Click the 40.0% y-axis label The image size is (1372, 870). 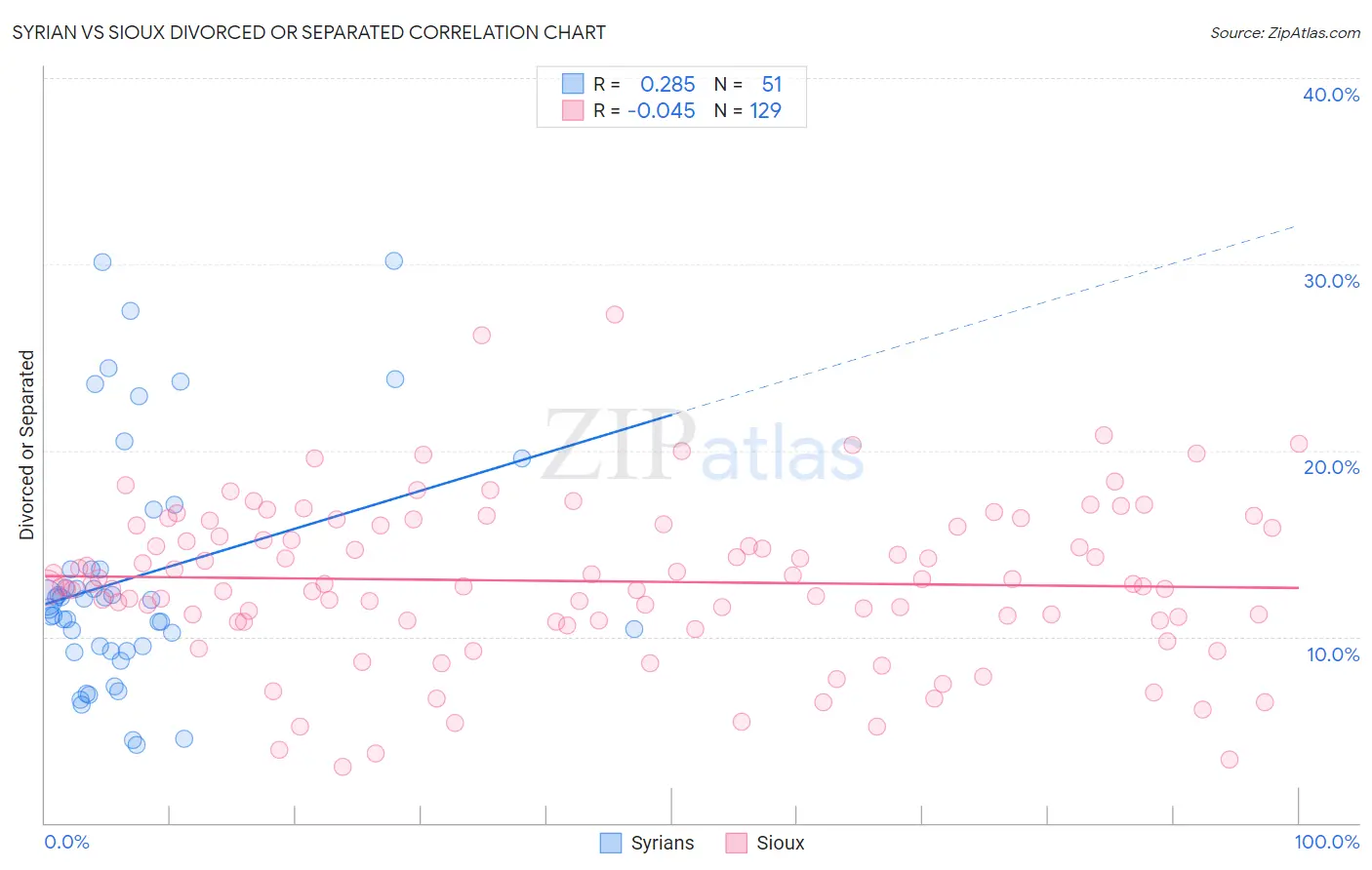pos(1331,95)
